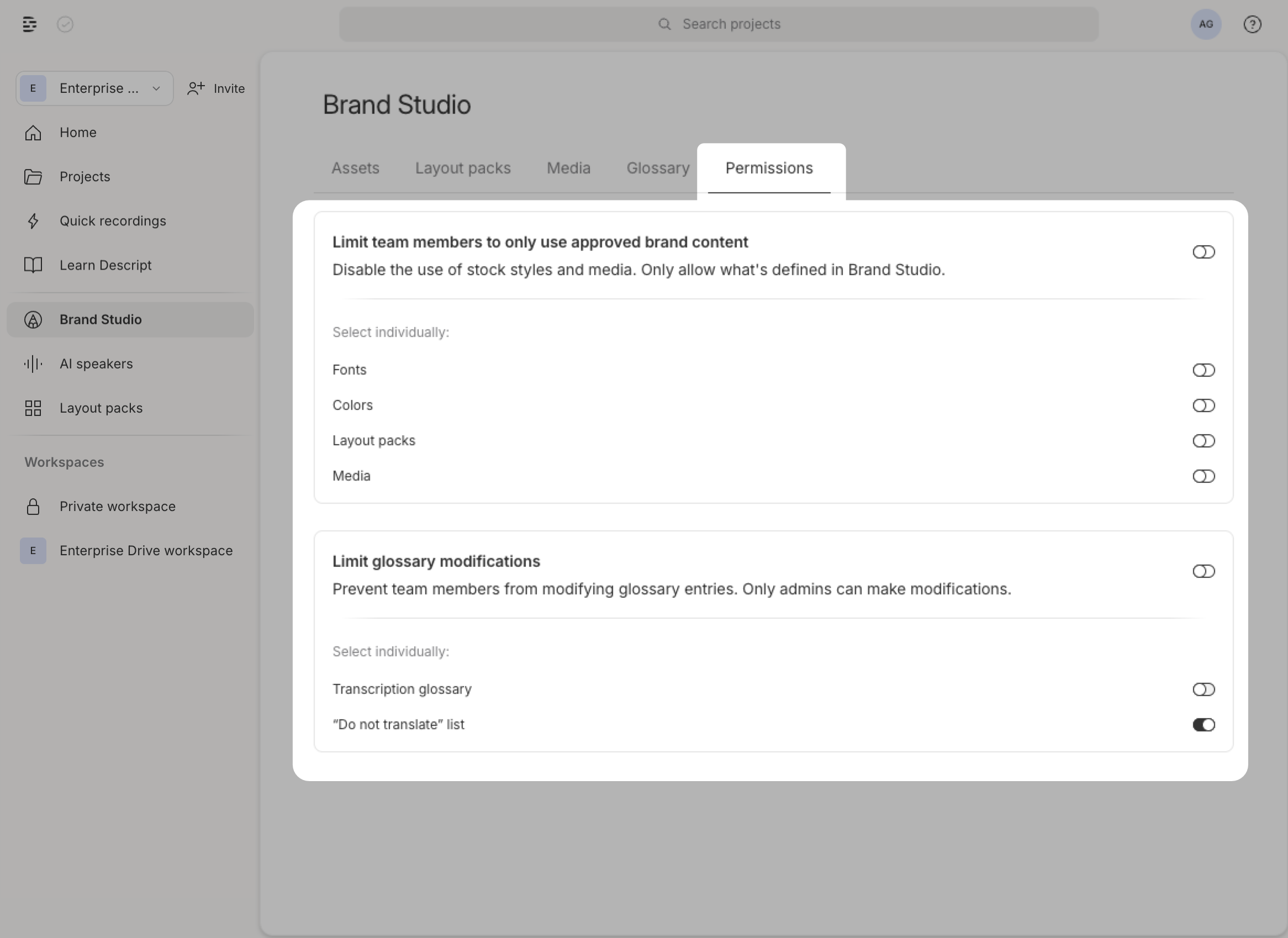
Task: Click the Layout packs grid icon
Action: point(33,407)
